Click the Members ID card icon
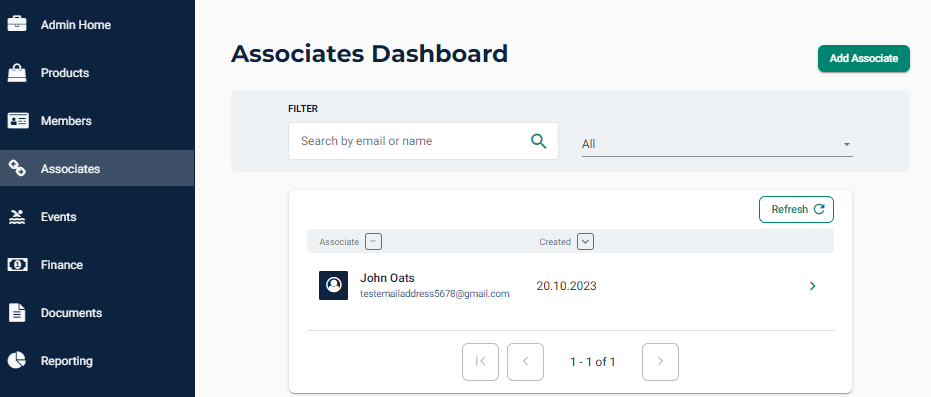This screenshot has height=397, width=931. coord(17,120)
